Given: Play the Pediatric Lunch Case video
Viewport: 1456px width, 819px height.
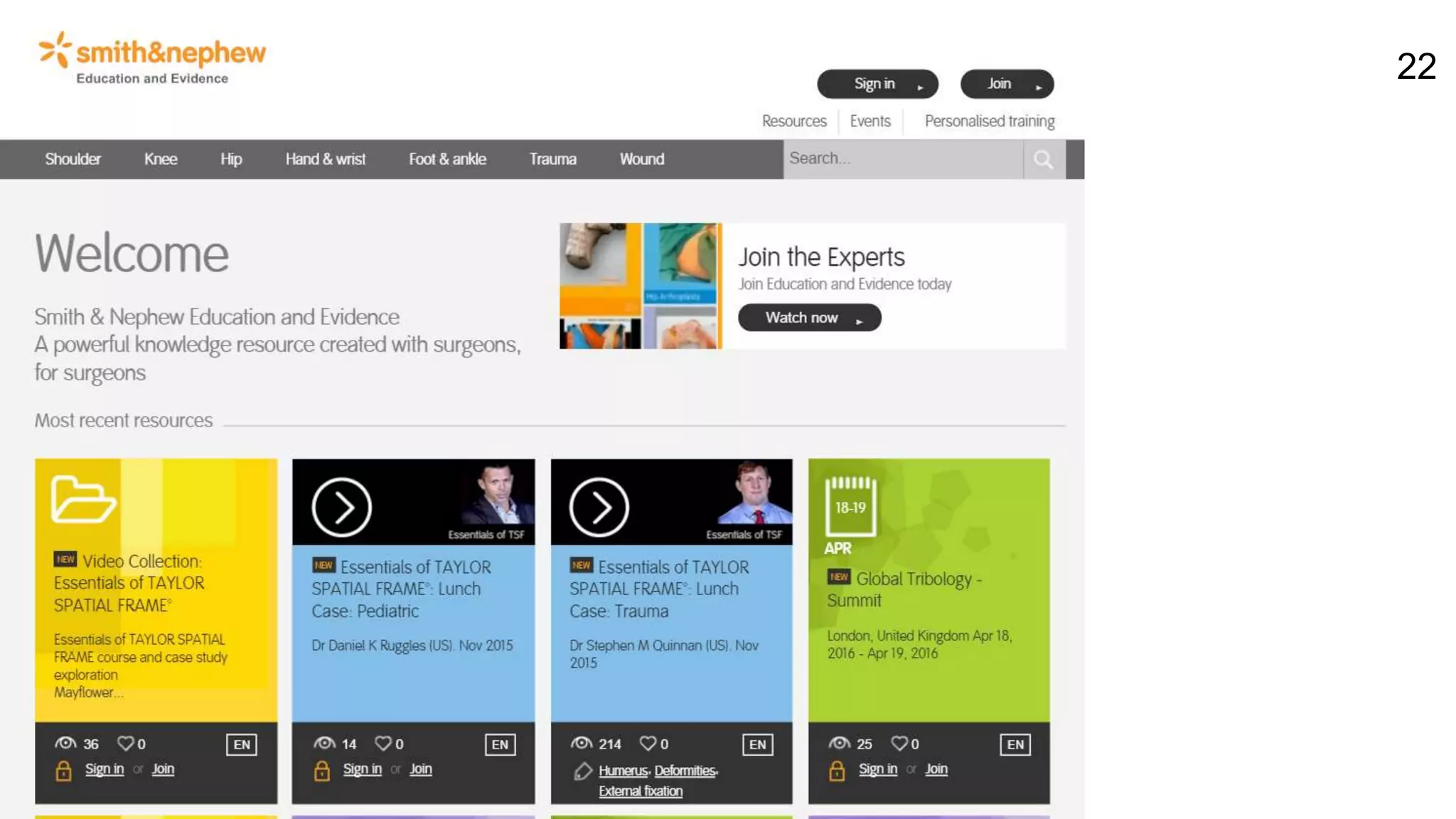Looking at the screenshot, I should [342, 507].
